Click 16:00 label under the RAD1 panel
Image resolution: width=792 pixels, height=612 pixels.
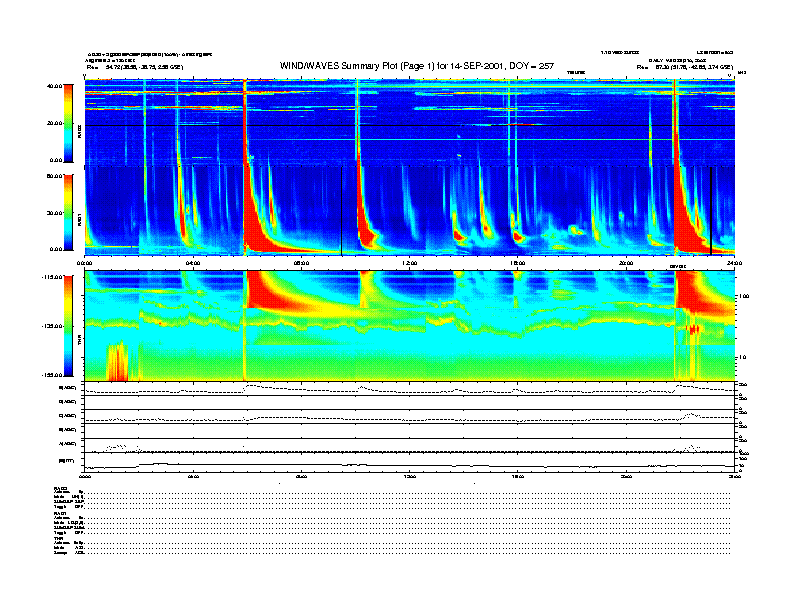pos(518,263)
